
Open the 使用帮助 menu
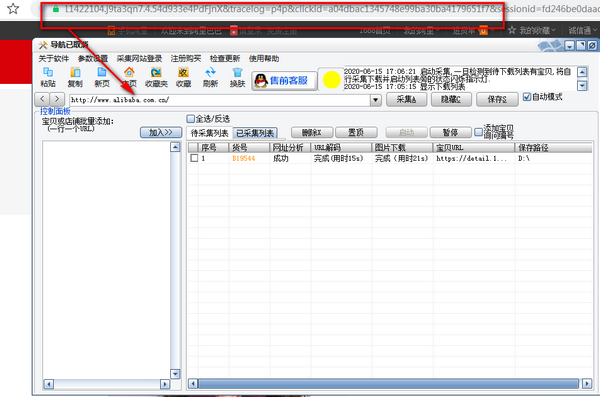264,59
